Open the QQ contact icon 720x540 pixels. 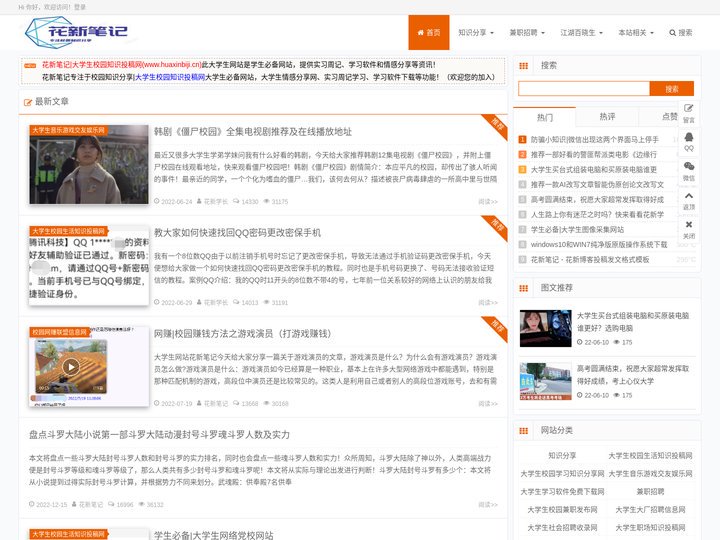tap(688, 142)
